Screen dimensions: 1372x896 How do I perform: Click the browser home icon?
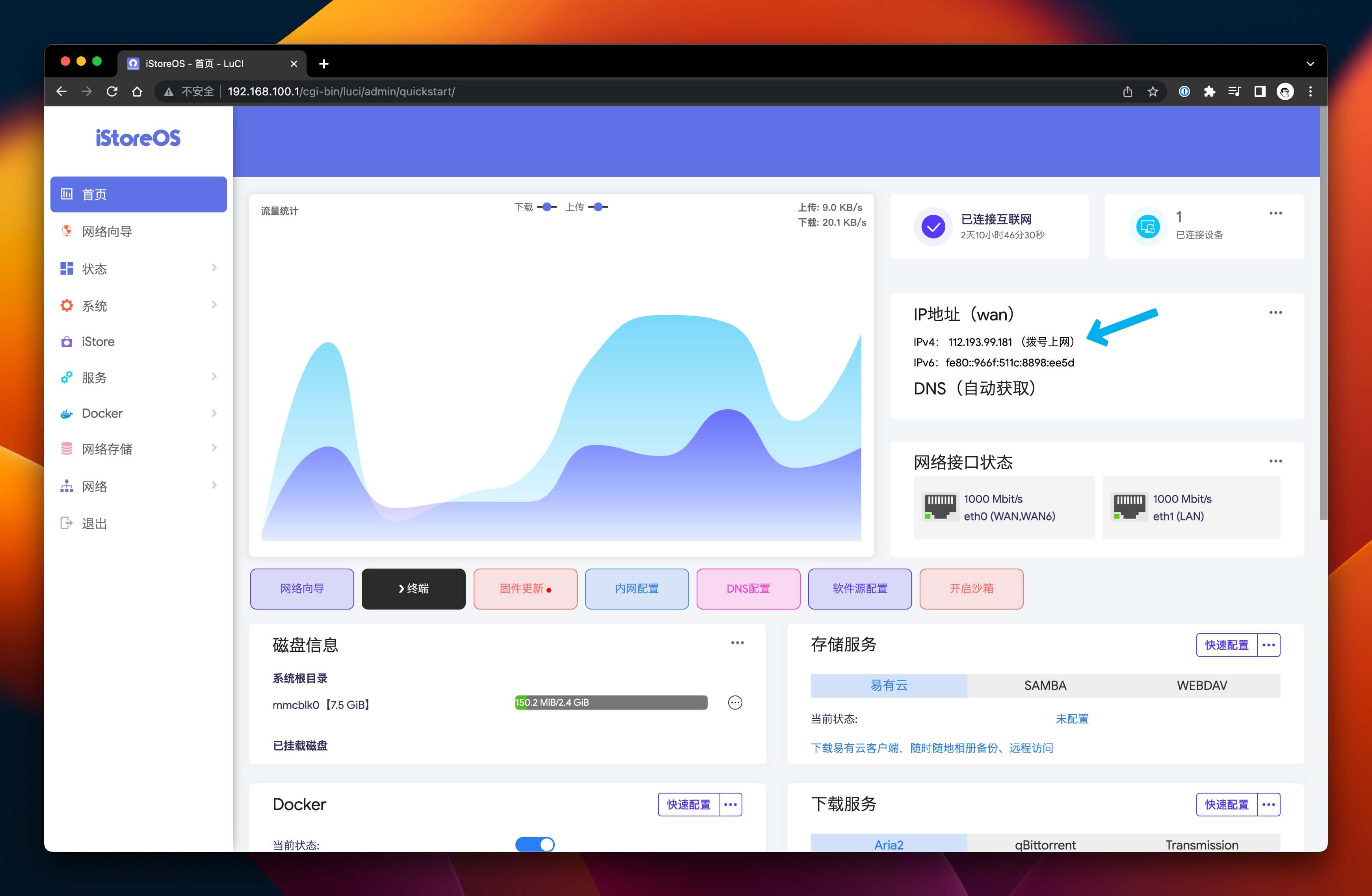(137, 91)
